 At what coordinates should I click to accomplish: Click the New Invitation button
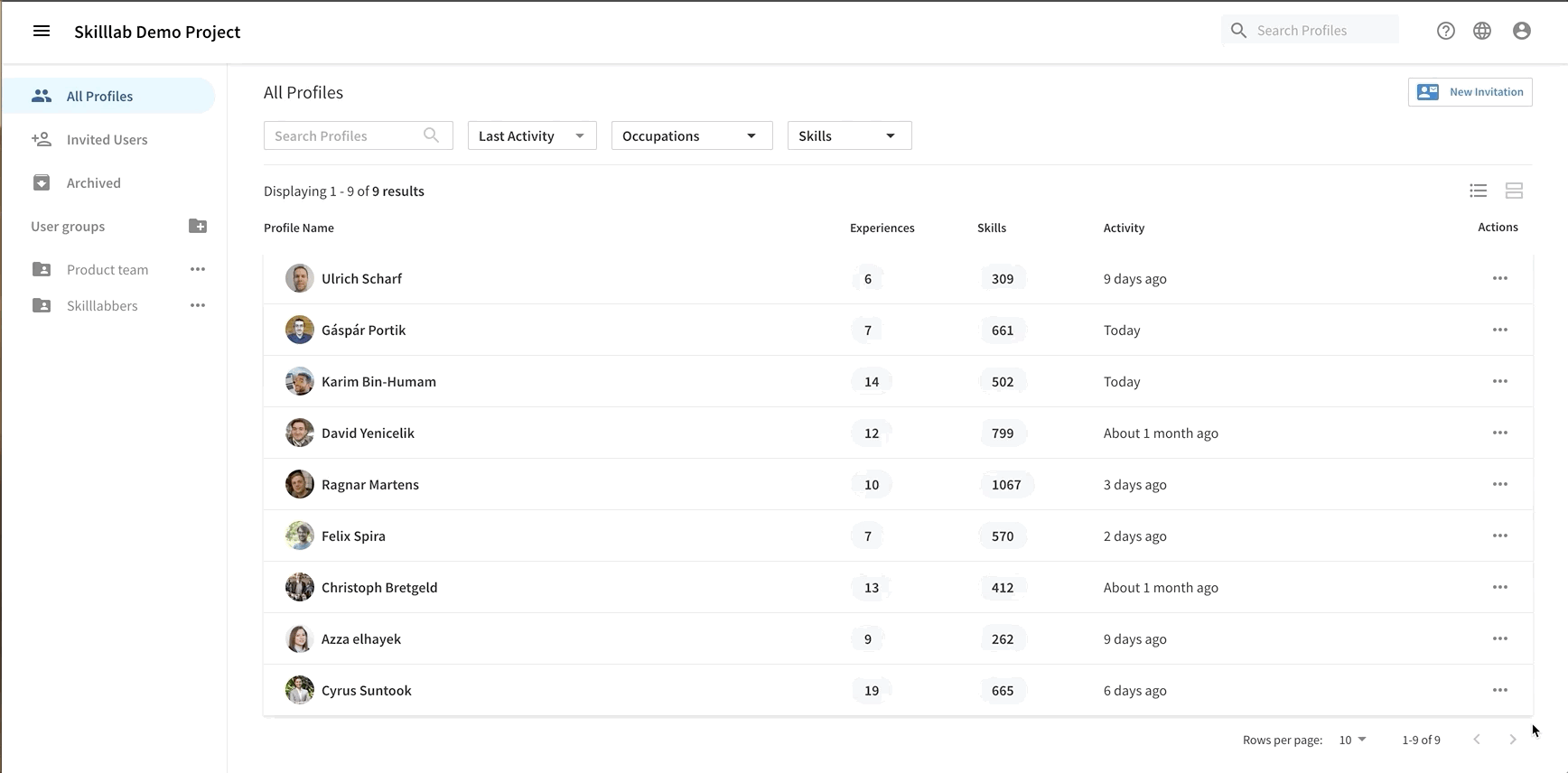(1470, 92)
